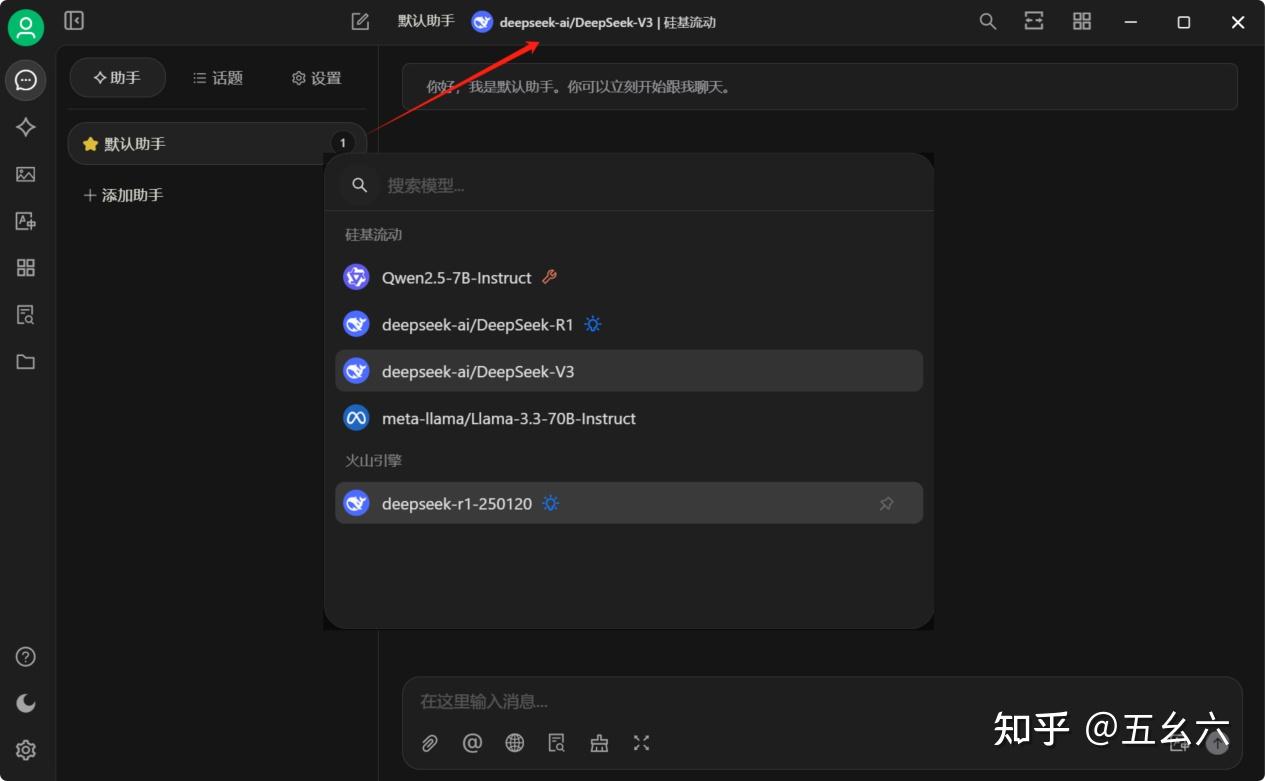This screenshot has width=1265, height=781.
Task: Open the mini apps grid in sidebar
Action: [26, 268]
